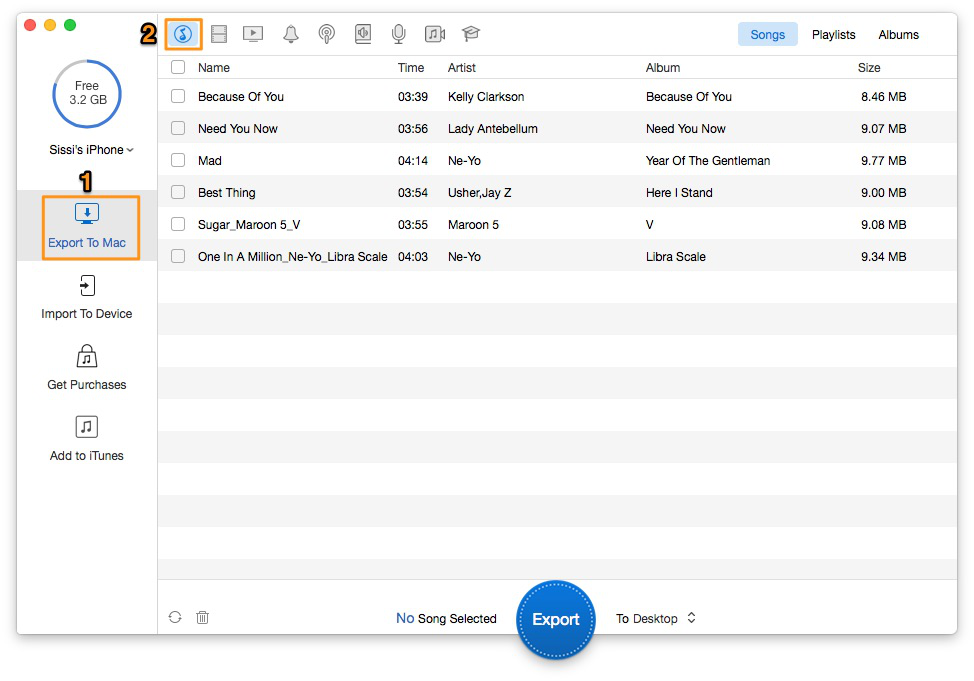This screenshot has width=974, height=681.
Task: Click the artist Usher,Jay Z
Action: (480, 193)
